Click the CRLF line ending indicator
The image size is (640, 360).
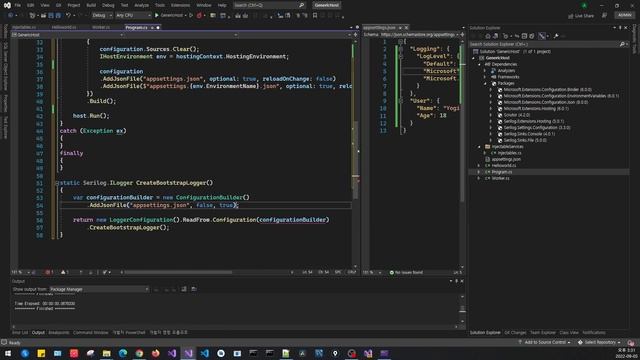[x=352, y=272]
